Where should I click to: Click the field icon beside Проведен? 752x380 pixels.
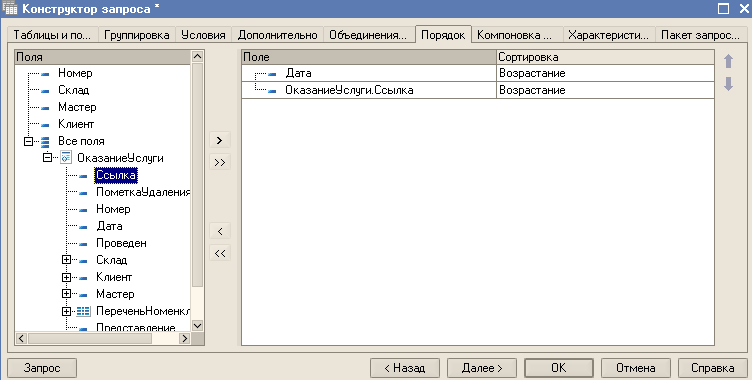click(83, 244)
